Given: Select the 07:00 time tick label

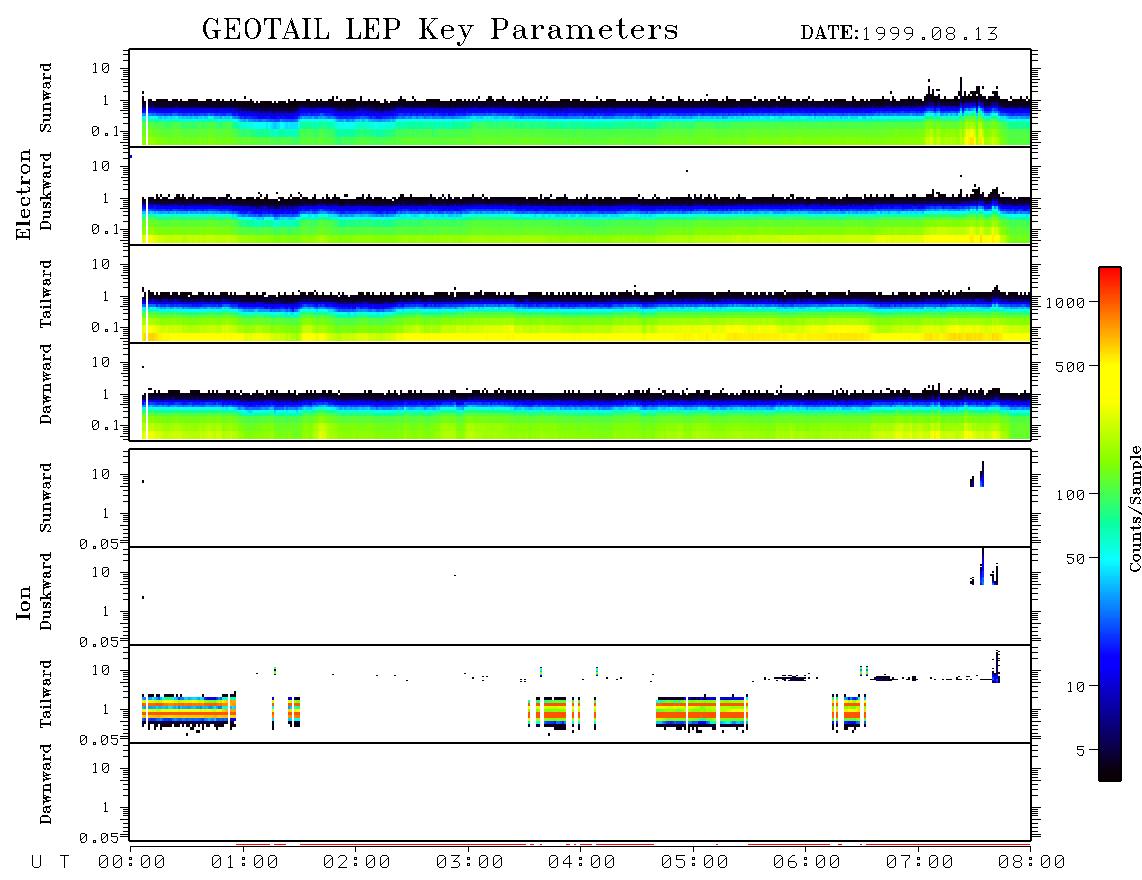Looking at the screenshot, I should pyautogui.click(x=920, y=863).
